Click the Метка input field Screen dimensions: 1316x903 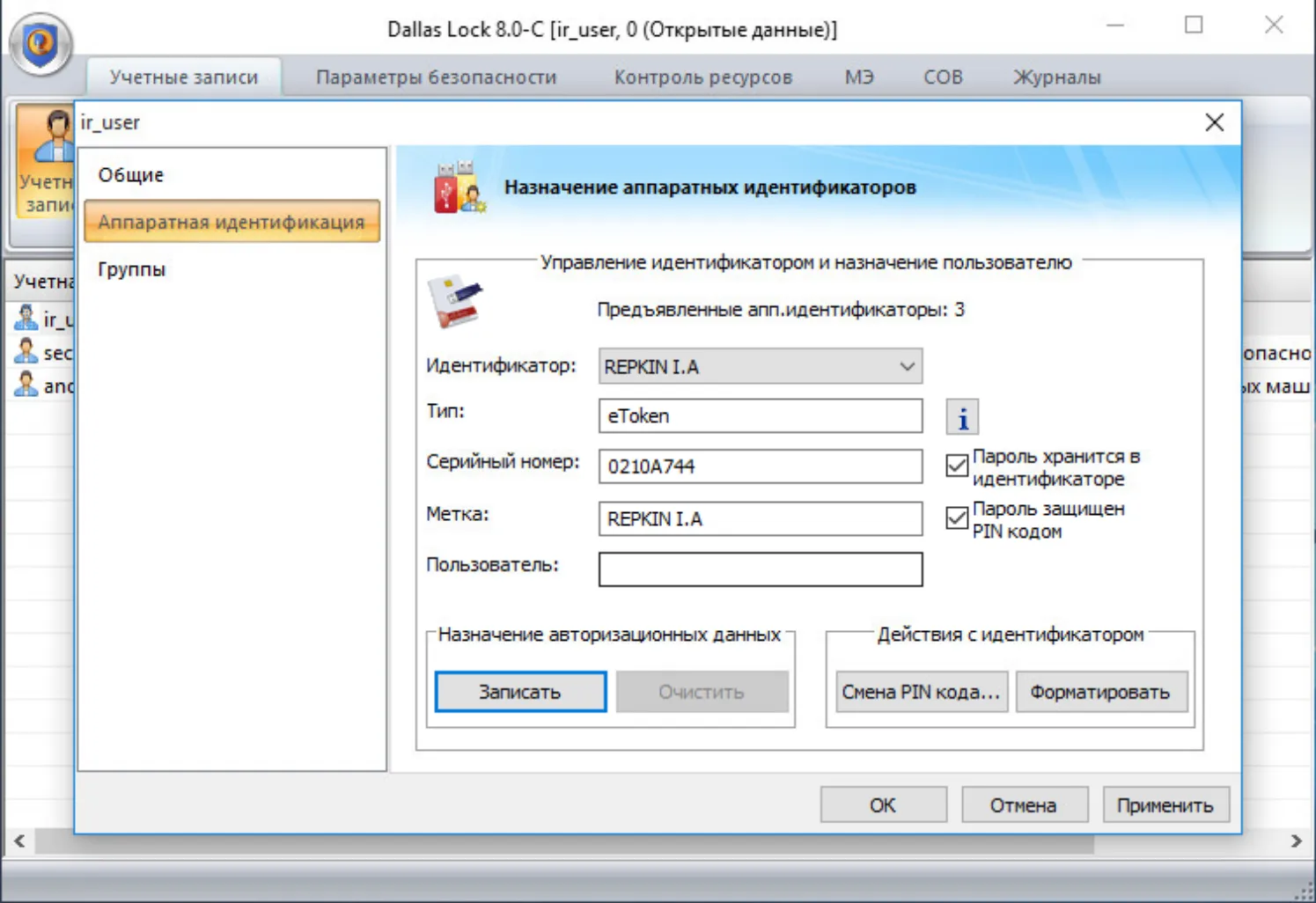(x=761, y=518)
